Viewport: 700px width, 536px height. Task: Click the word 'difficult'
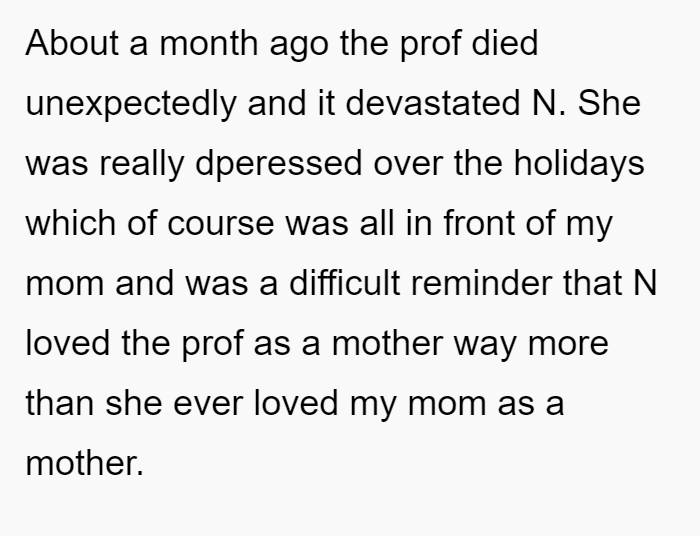coord(344,283)
